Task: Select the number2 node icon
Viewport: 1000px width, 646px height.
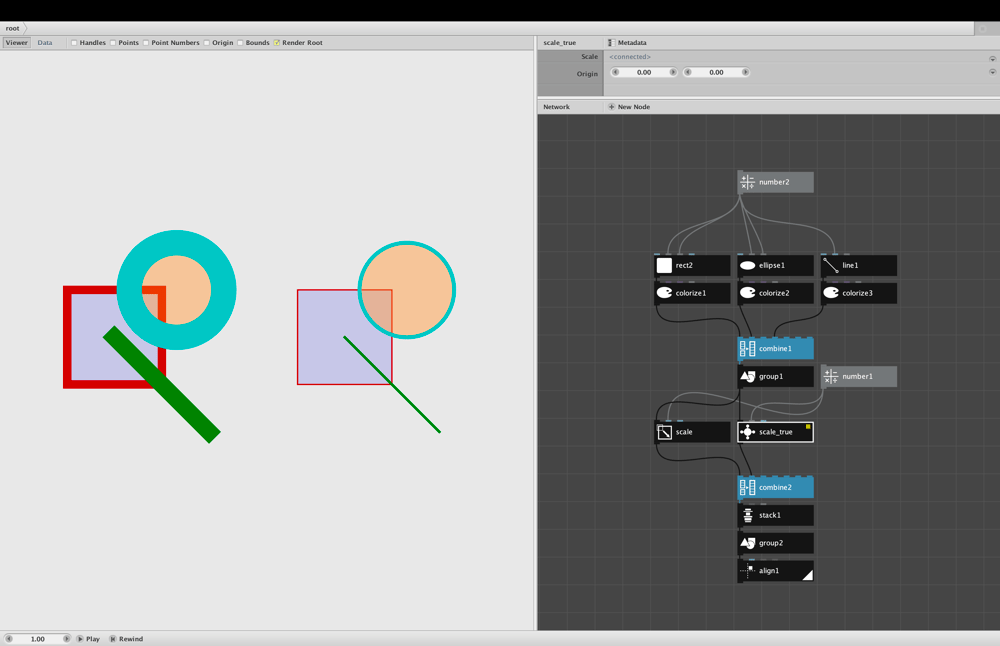Action: click(747, 182)
